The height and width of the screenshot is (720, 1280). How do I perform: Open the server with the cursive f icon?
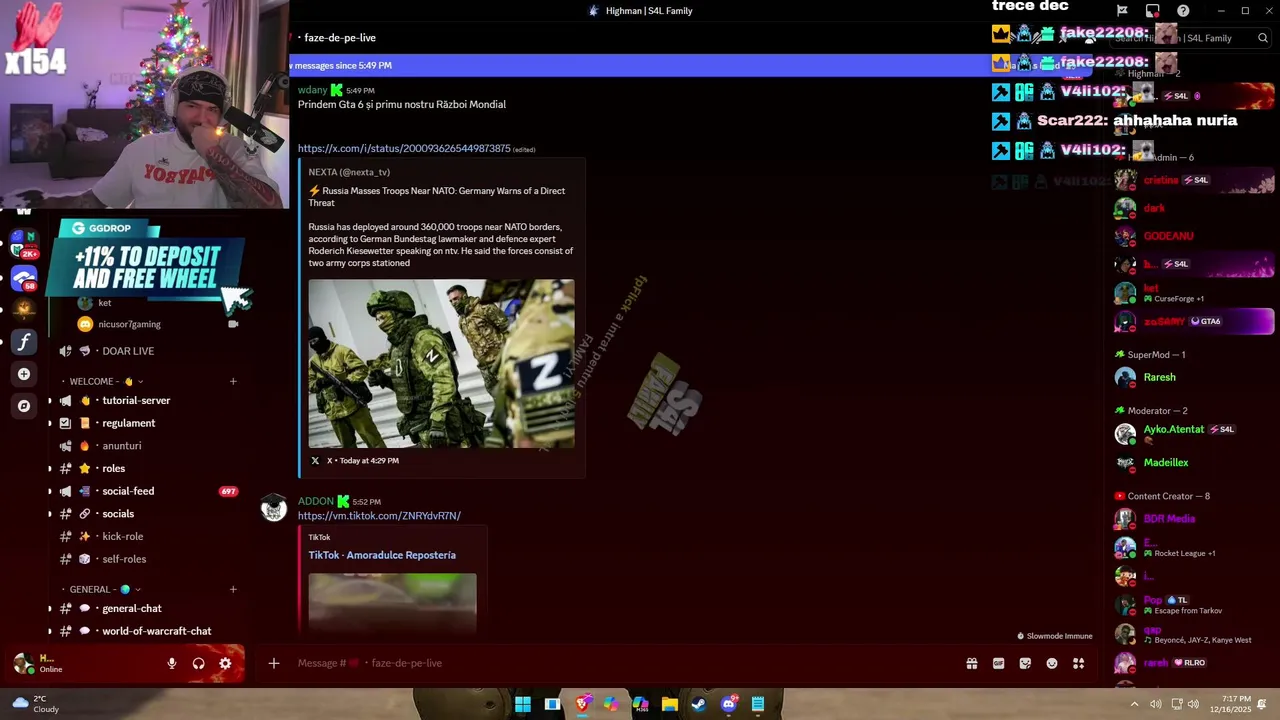point(24,342)
